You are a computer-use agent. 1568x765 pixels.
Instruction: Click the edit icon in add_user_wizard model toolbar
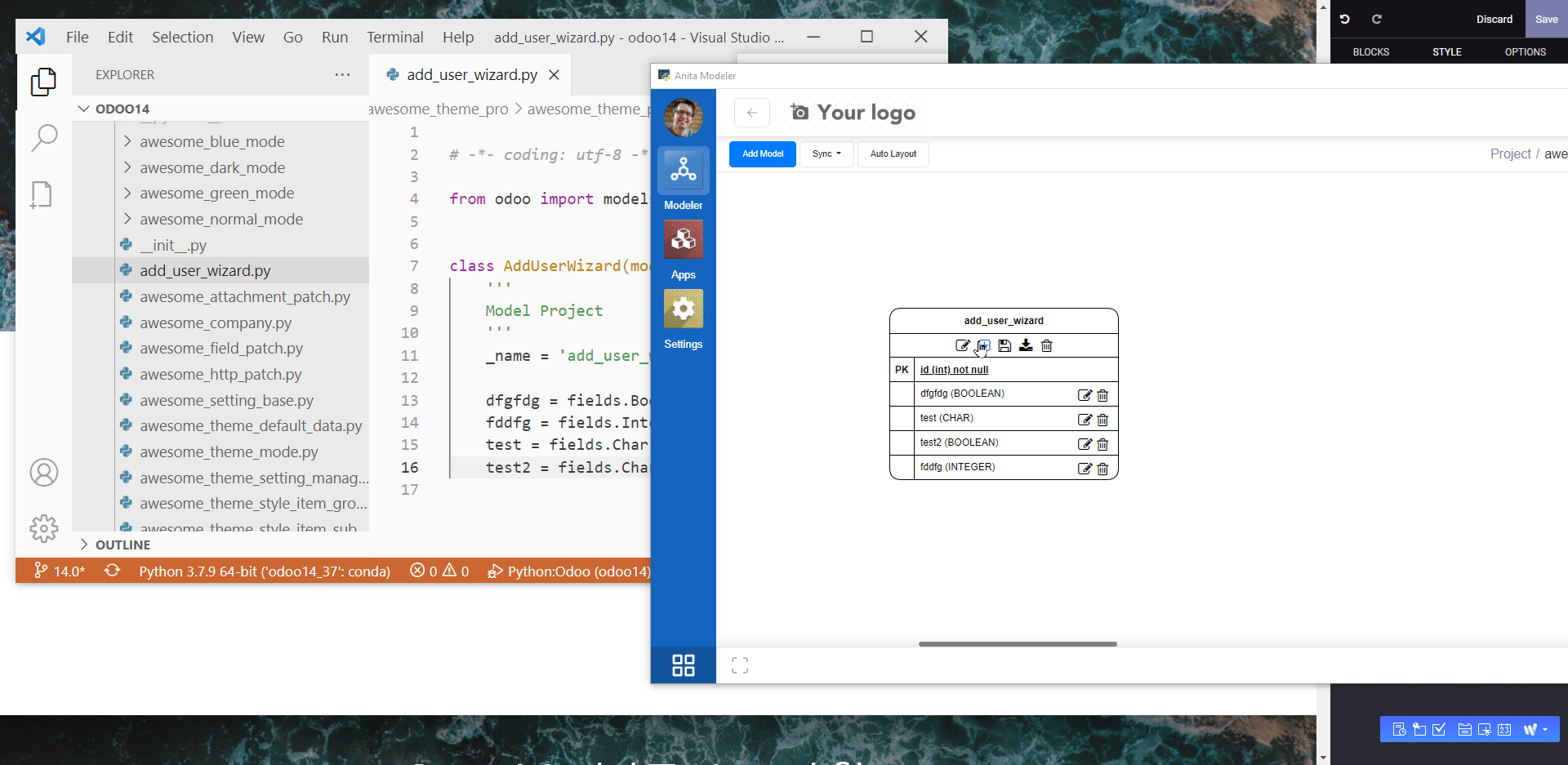[962, 345]
